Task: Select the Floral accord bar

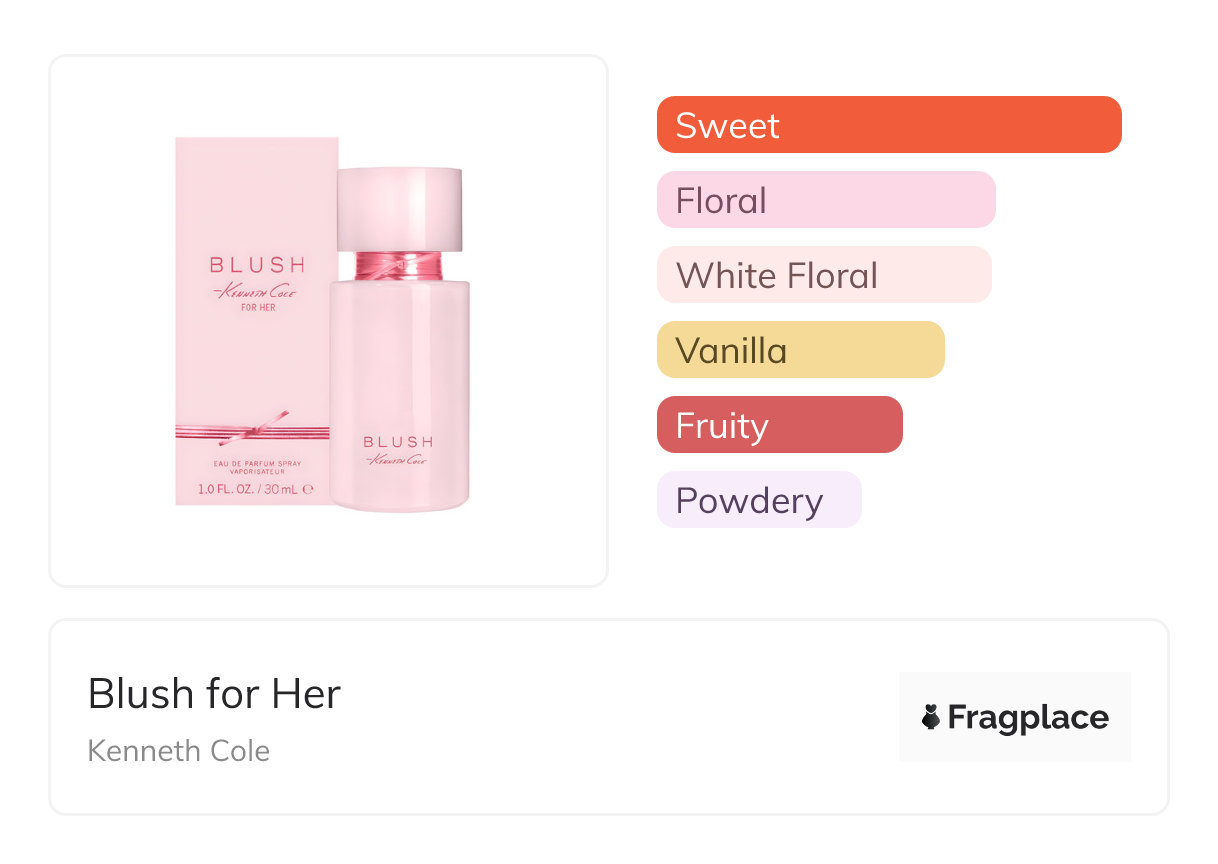Action: pos(825,200)
